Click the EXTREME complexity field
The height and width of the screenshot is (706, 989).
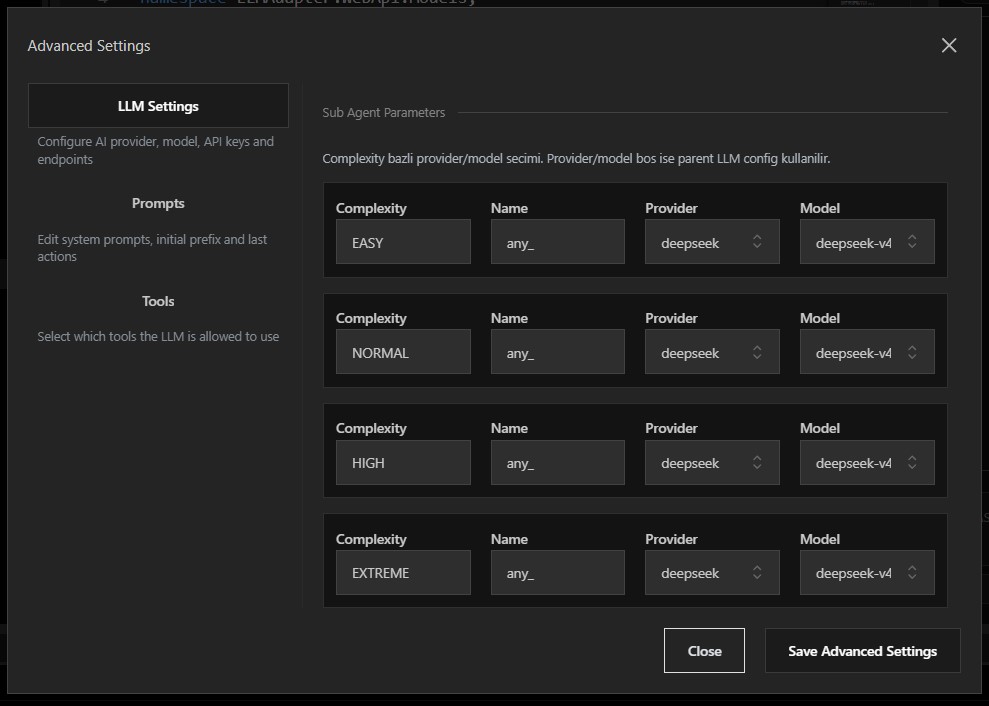click(403, 572)
